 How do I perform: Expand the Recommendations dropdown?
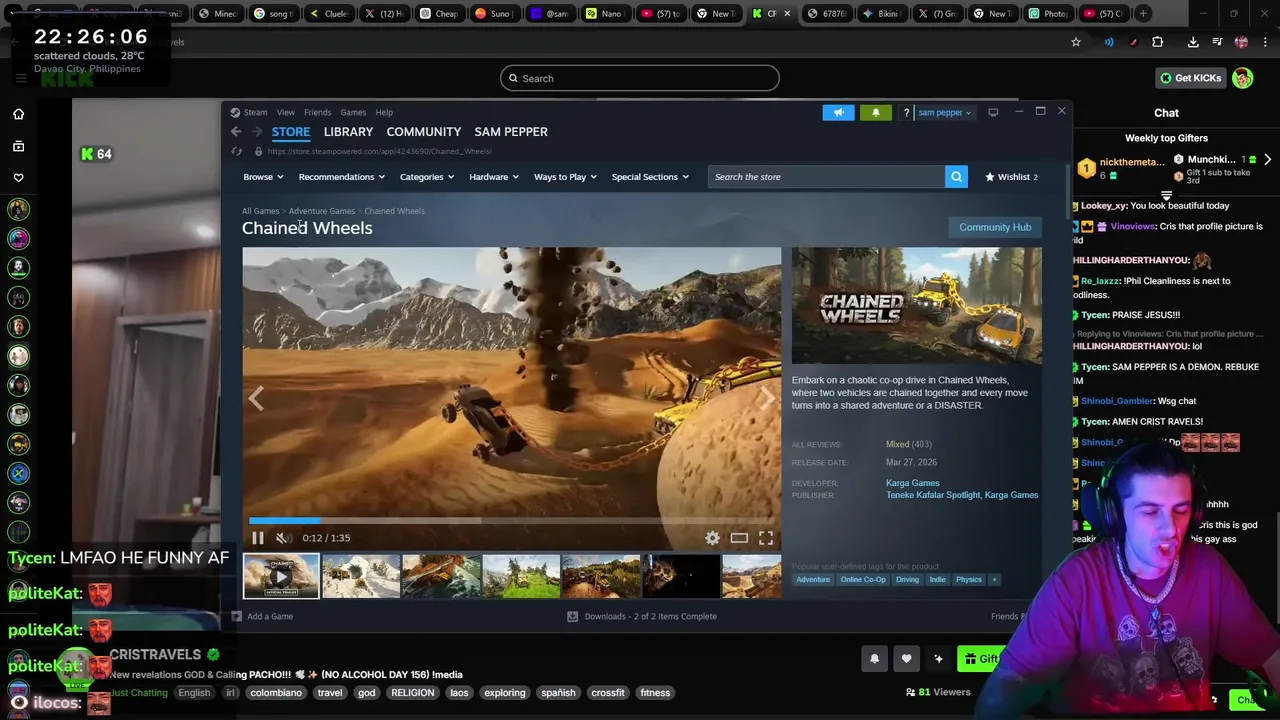tap(342, 177)
